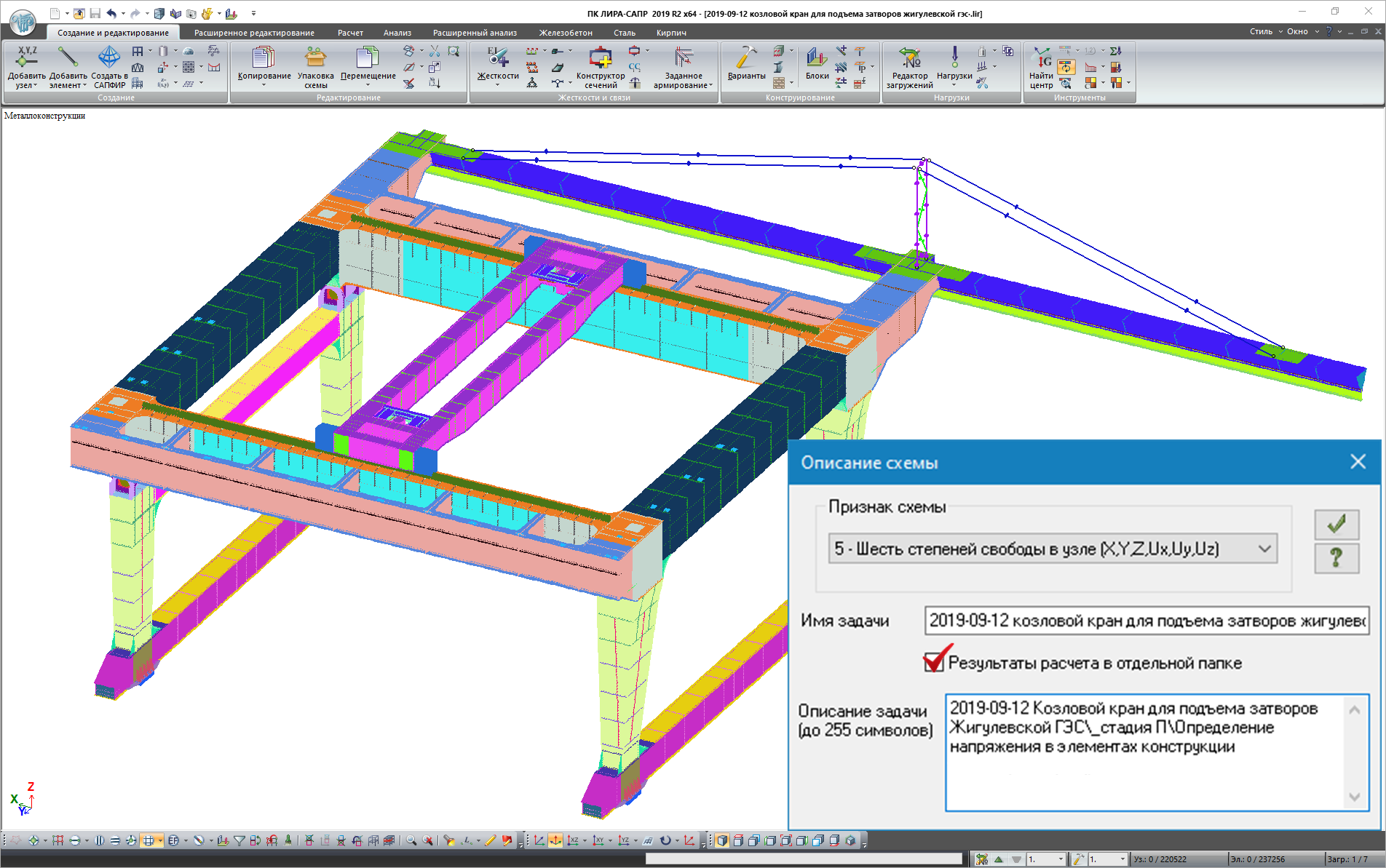The height and width of the screenshot is (868, 1386).
Task: Toggle the highlighted axes view button in bottom toolbar
Action: coord(555,840)
